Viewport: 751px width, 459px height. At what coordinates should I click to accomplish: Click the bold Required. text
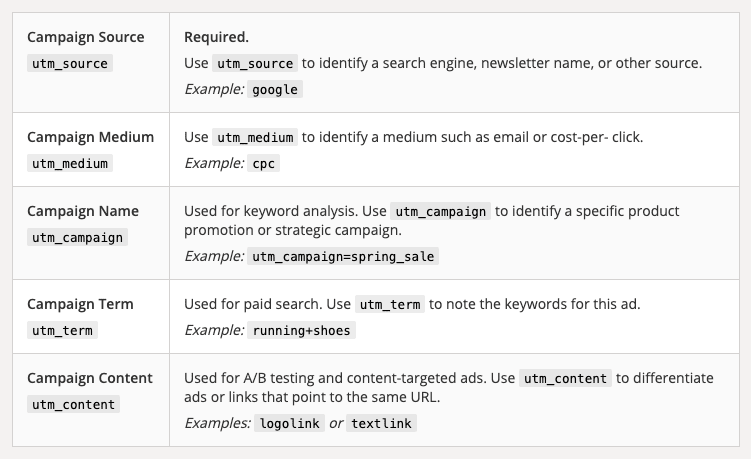pyautogui.click(x=216, y=37)
